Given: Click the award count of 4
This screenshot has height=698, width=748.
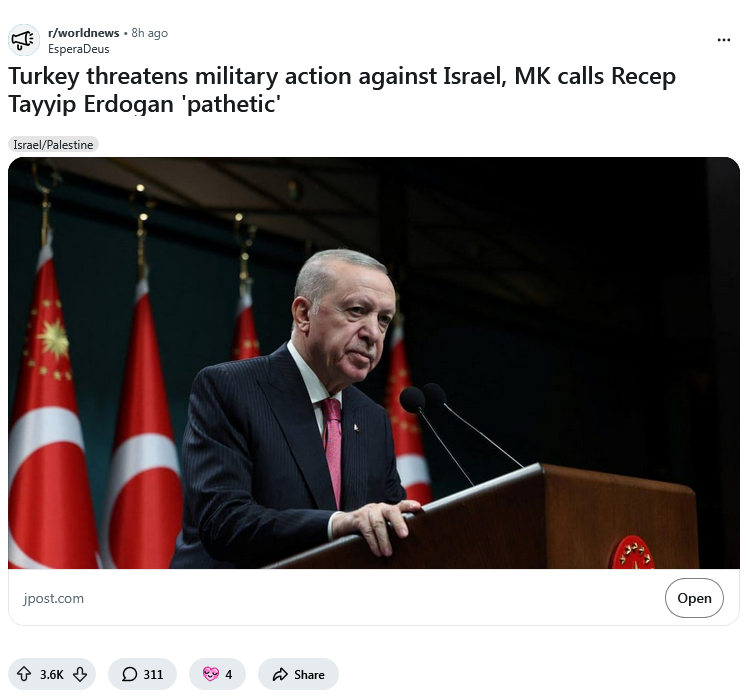Looking at the screenshot, I should (x=229, y=674).
